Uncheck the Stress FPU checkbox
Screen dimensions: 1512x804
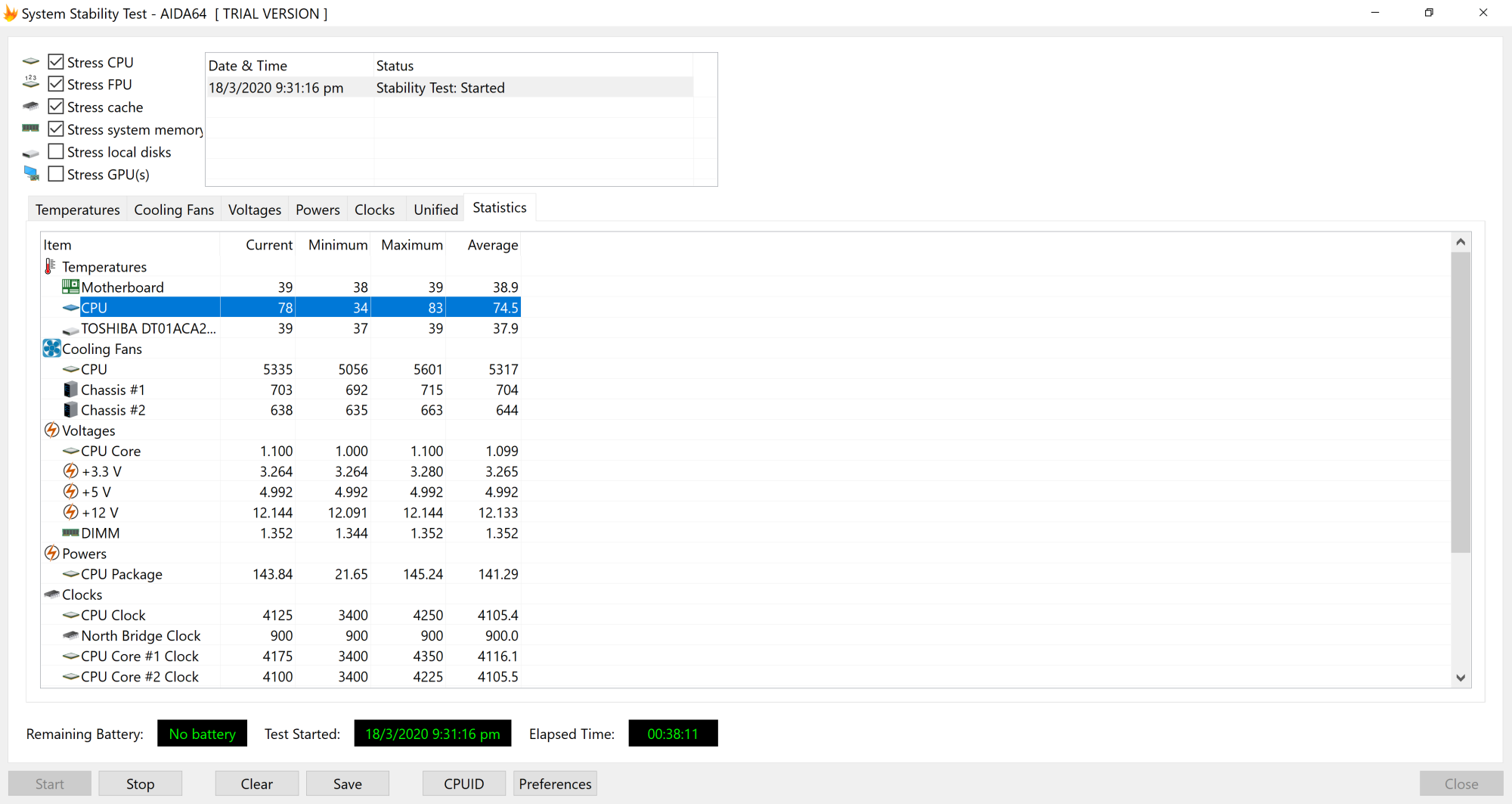[56, 84]
